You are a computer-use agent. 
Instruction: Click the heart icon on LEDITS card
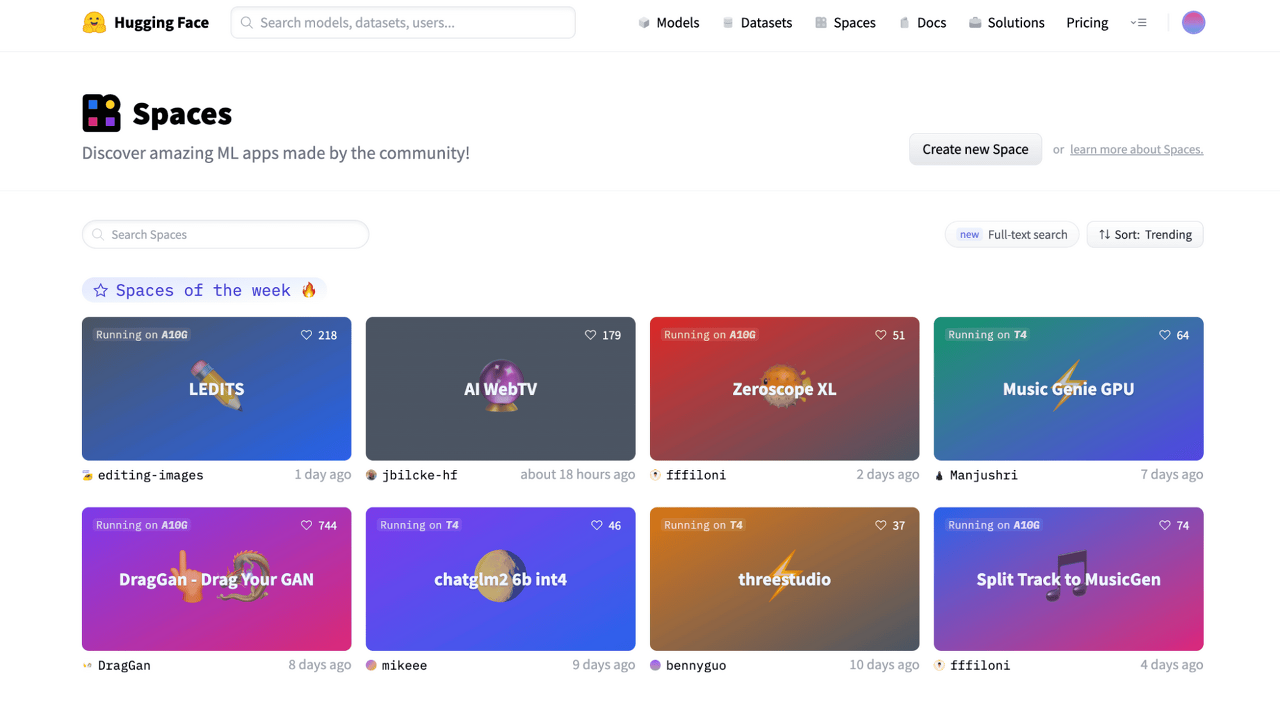click(x=307, y=335)
